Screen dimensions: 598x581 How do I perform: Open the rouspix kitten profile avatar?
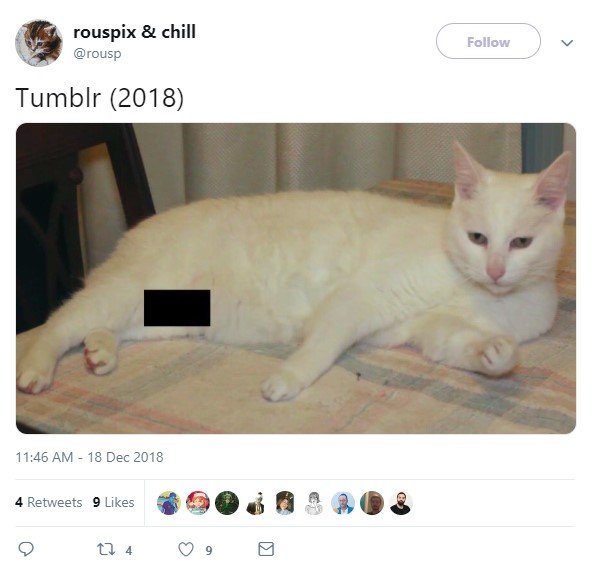39,43
